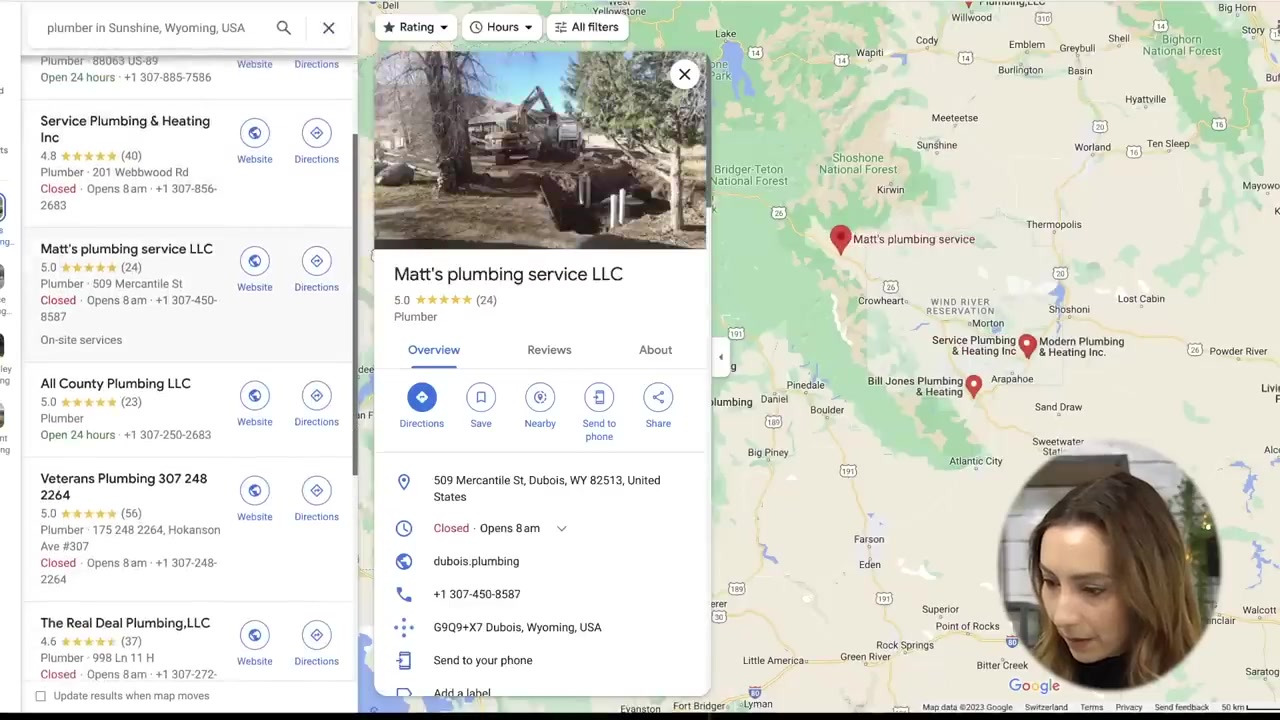This screenshot has height=720, width=1280.
Task: Click the (24) reviews count in details panel
Action: click(x=486, y=300)
